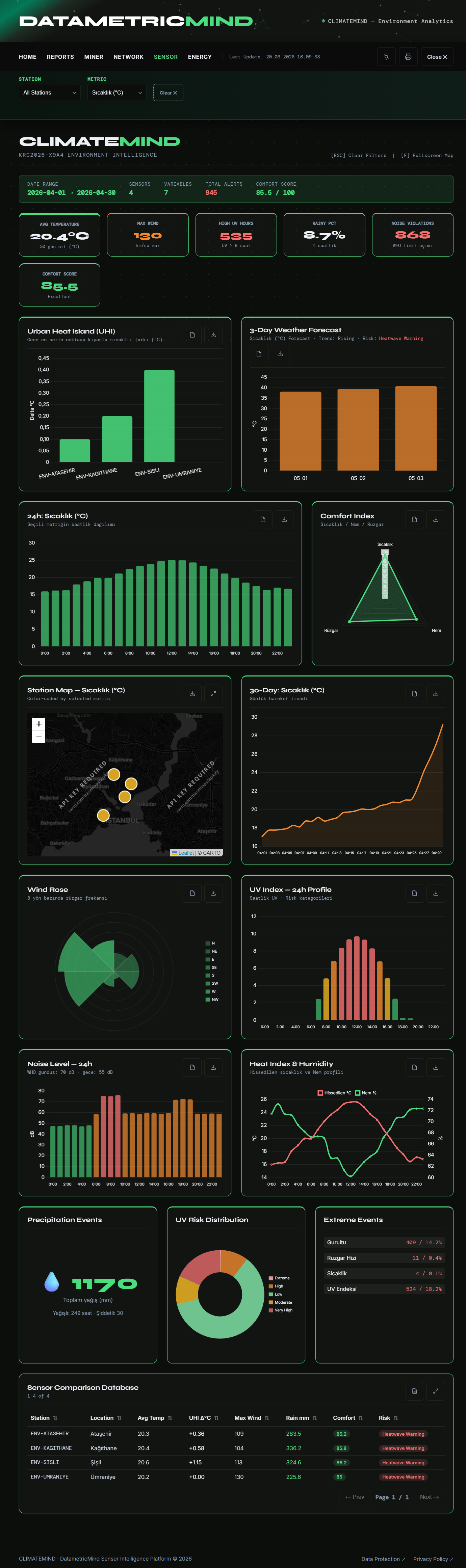Go to the ENERGY nav tab
The image size is (466, 1568).
(200, 57)
